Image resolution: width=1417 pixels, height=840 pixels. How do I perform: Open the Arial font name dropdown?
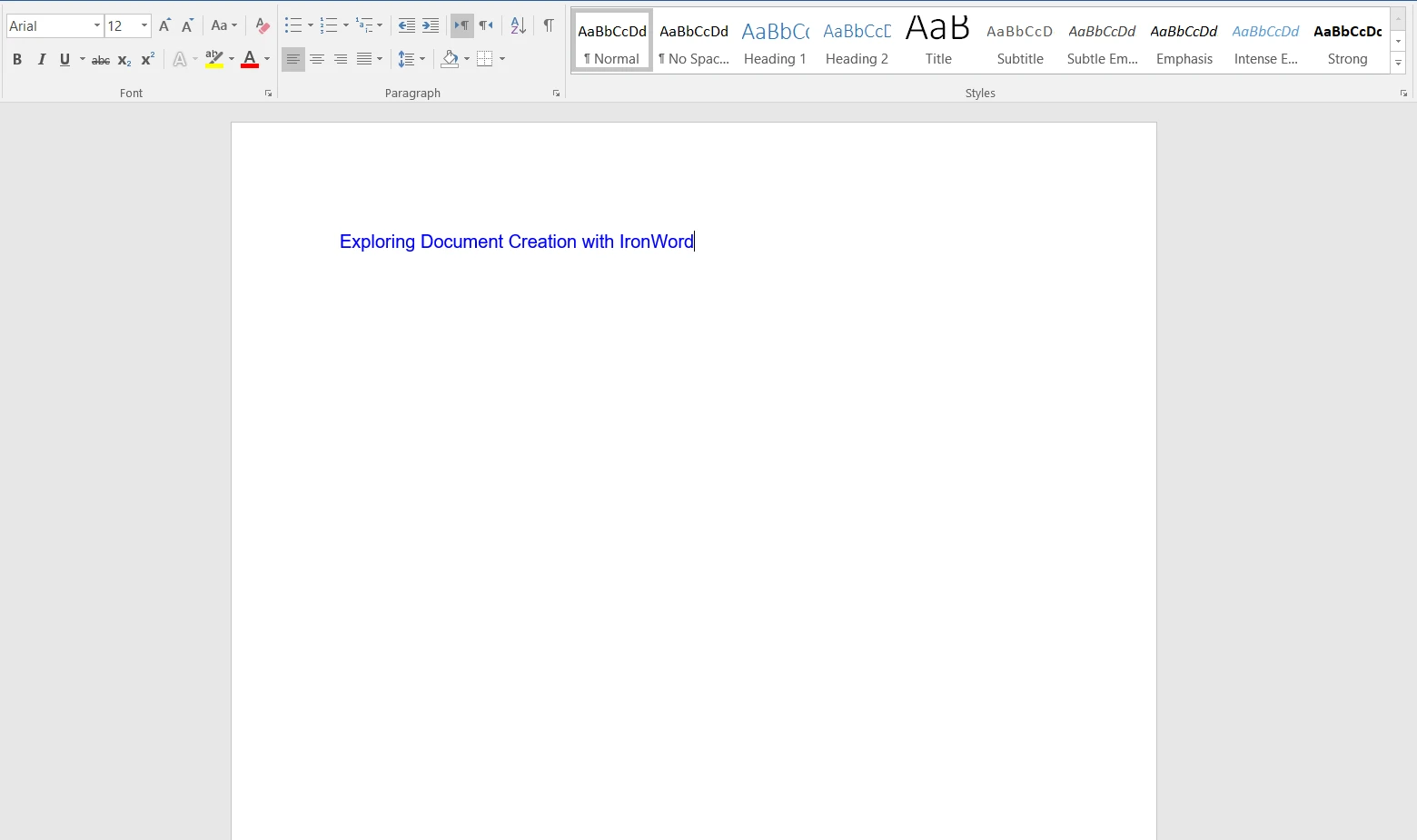point(96,26)
